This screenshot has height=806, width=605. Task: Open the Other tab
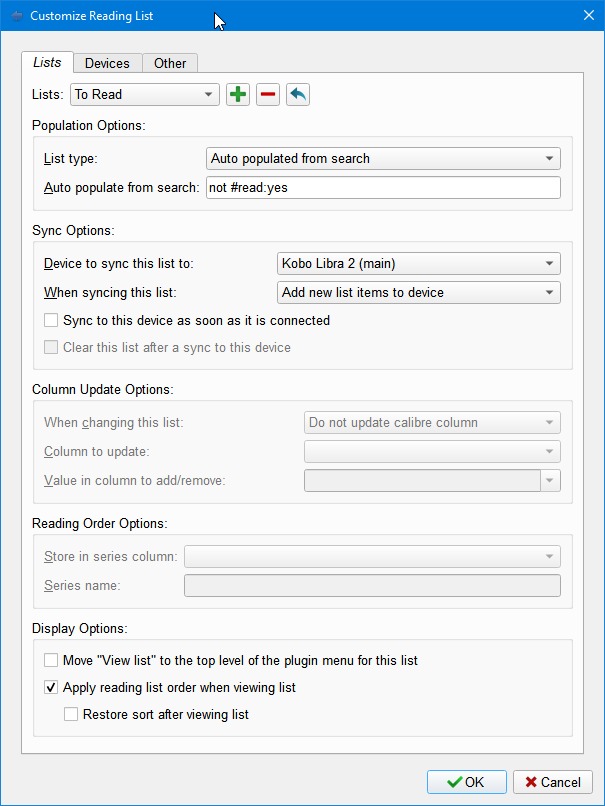click(170, 63)
